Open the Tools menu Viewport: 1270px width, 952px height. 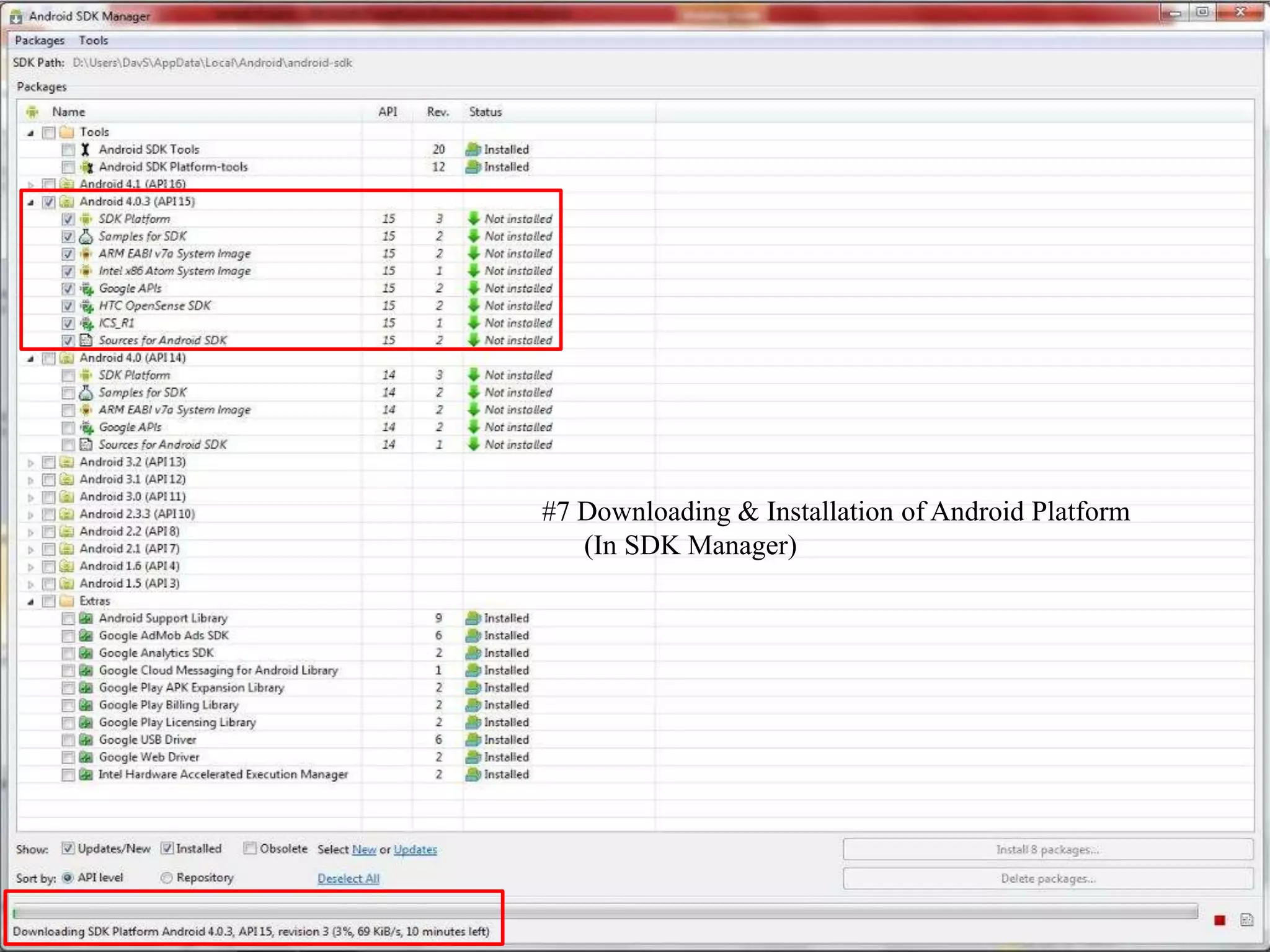coord(94,40)
